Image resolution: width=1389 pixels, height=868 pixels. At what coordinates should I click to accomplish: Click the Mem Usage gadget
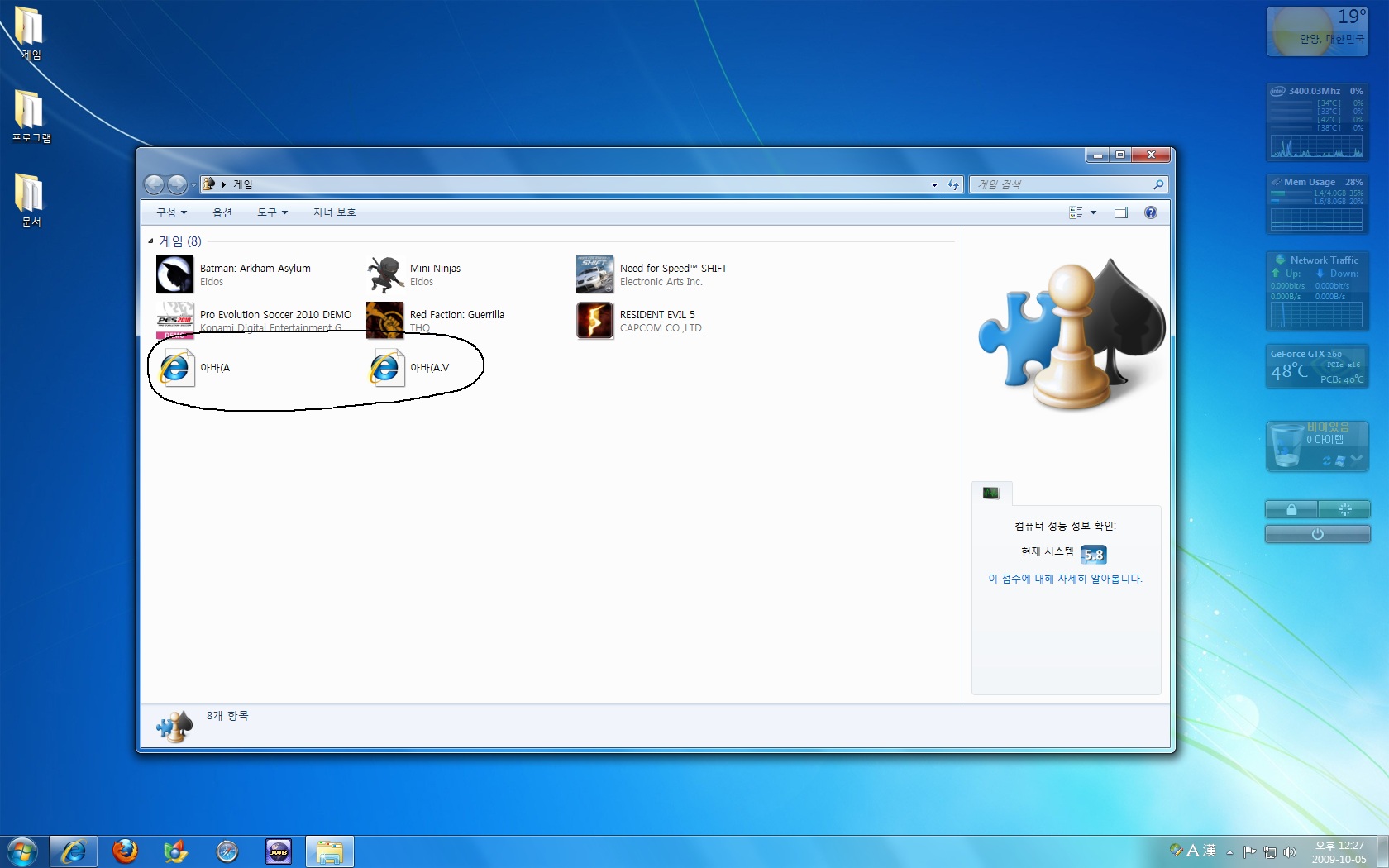1317,204
